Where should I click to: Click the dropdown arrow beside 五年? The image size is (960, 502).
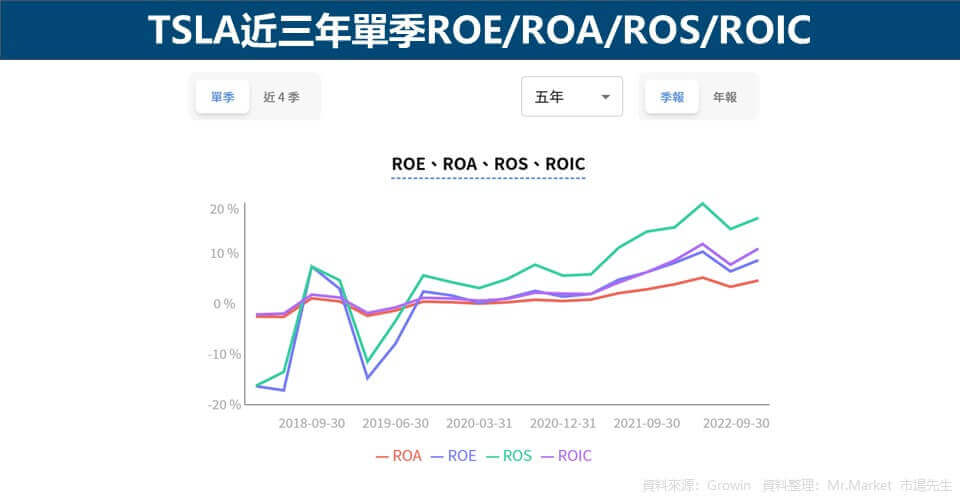[606, 97]
